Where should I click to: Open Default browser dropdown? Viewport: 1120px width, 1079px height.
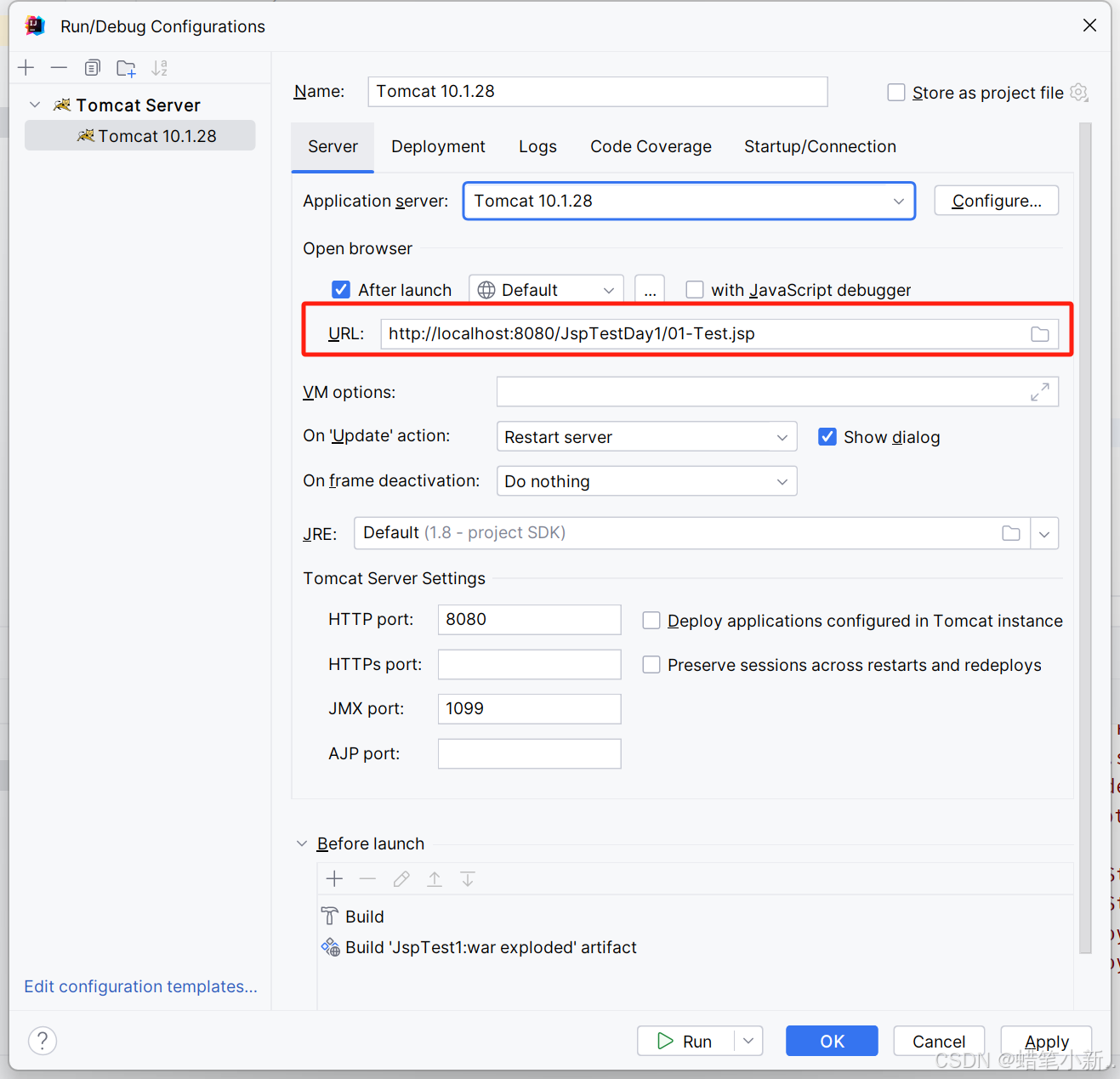tap(546, 290)
